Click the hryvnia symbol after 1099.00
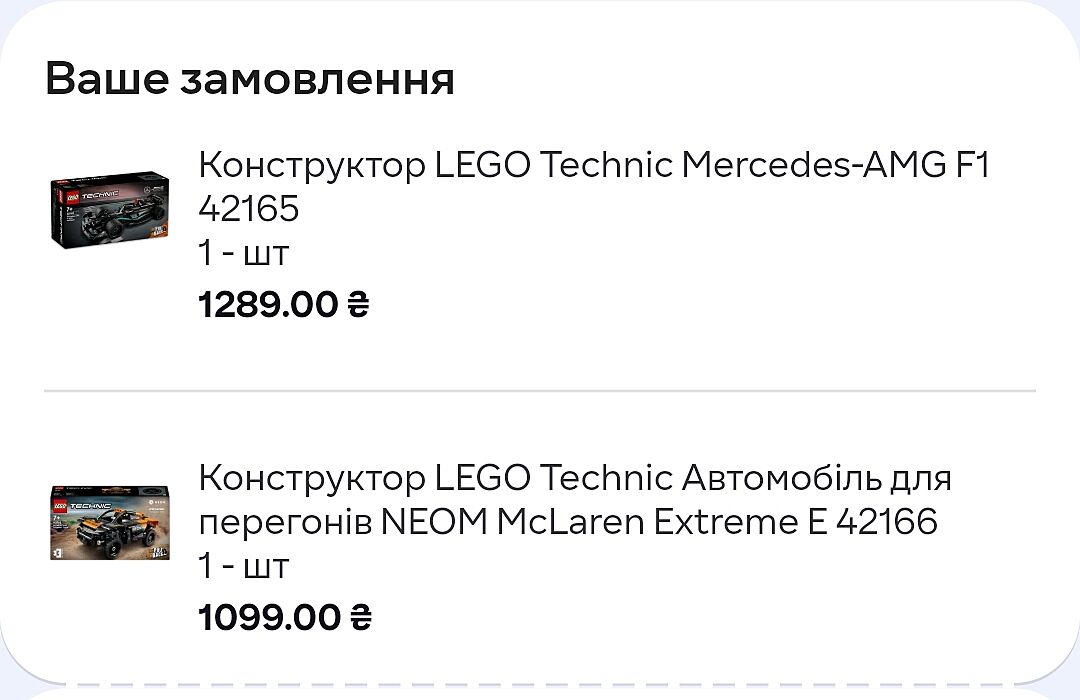Viewport: 1080px width, 700px height. [x=360, y=618]
